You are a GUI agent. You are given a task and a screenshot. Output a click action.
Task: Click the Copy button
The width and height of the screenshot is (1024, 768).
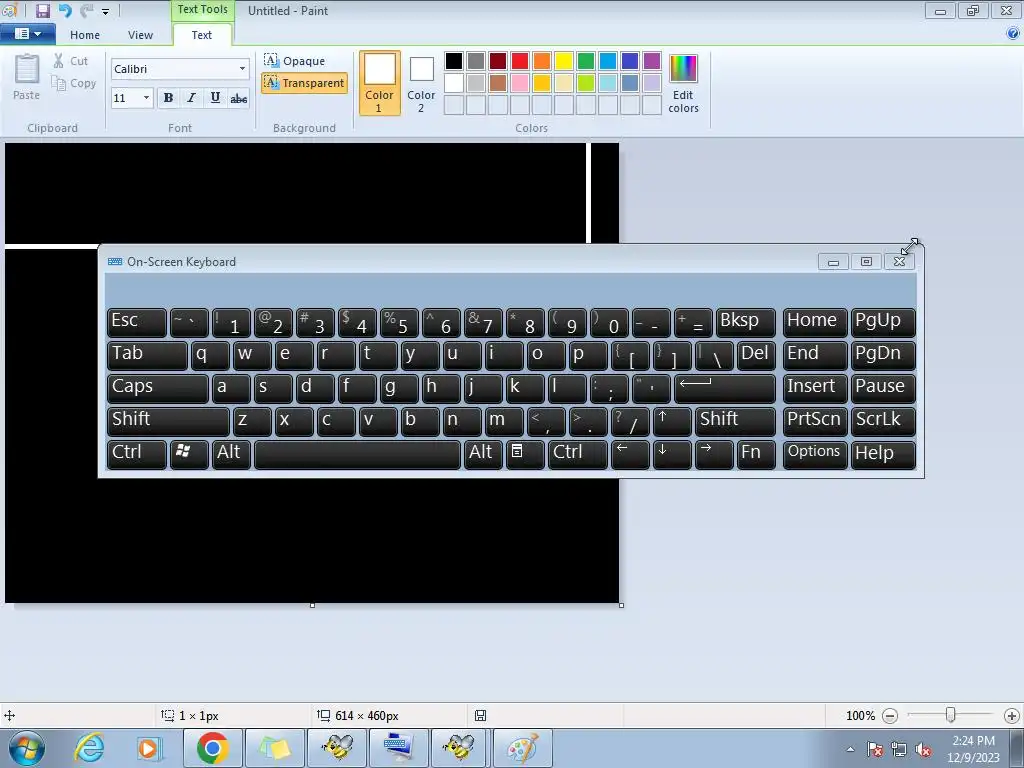tap(74, 83)
